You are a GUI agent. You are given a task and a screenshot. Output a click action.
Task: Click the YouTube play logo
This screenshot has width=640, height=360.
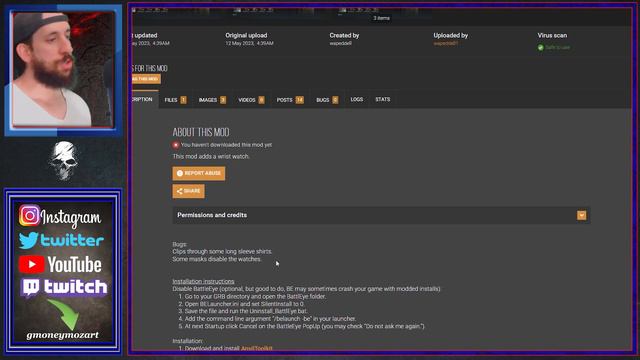(31, 264)
